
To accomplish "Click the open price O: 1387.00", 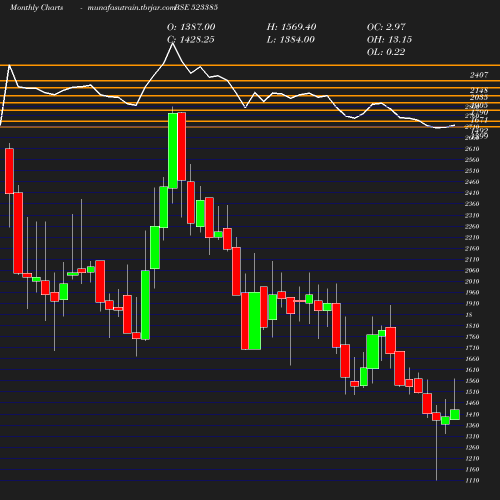I will pyautogui.click(x=191, y=27).
